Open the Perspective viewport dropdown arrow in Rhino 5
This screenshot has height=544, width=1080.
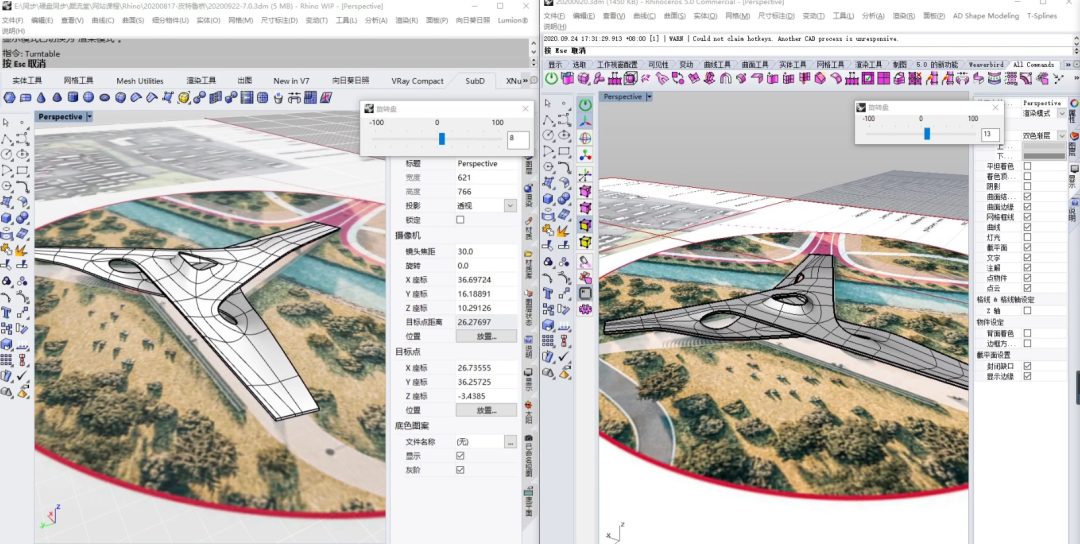click(650, 97)
